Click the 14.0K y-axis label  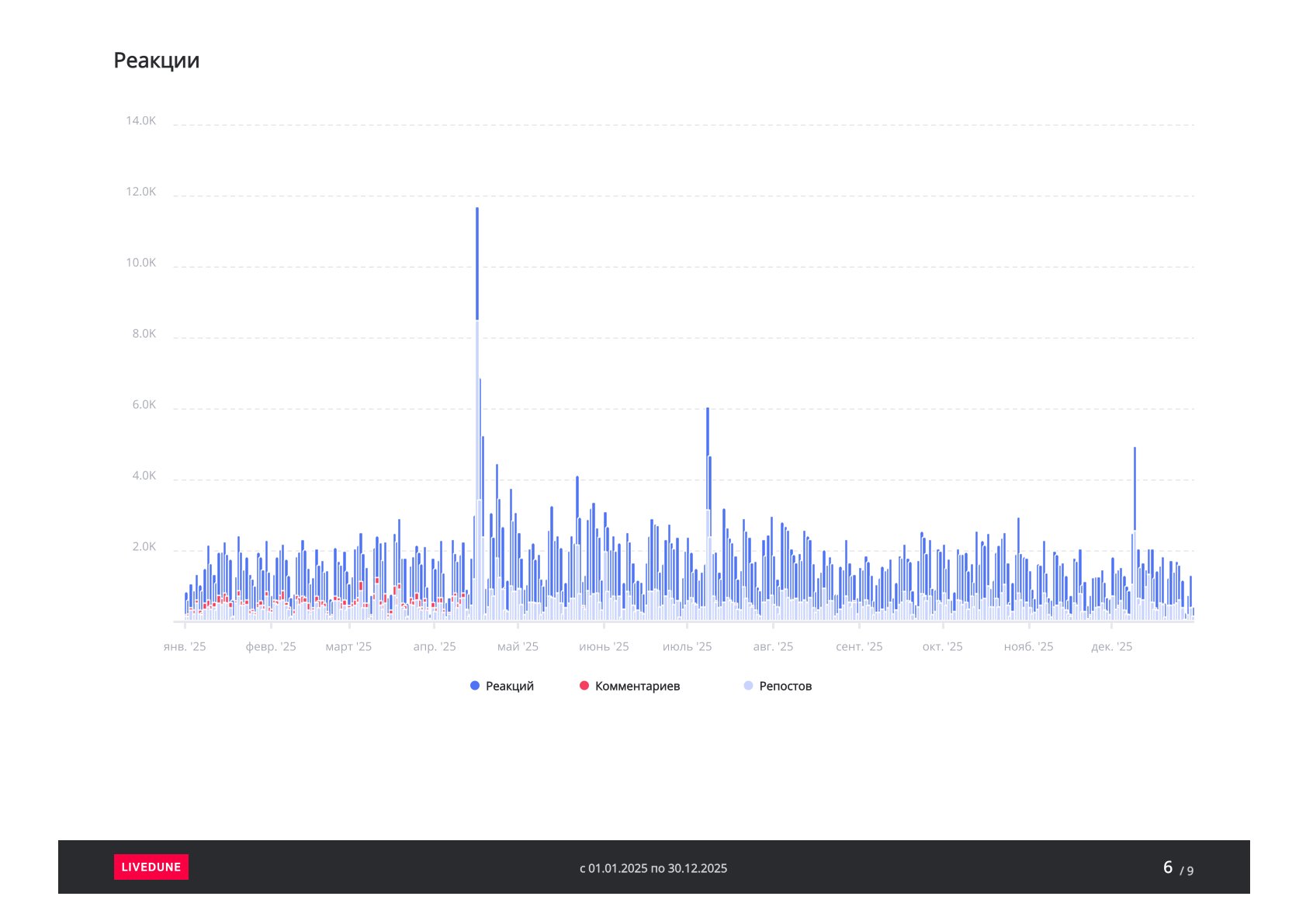click(141, 121)
